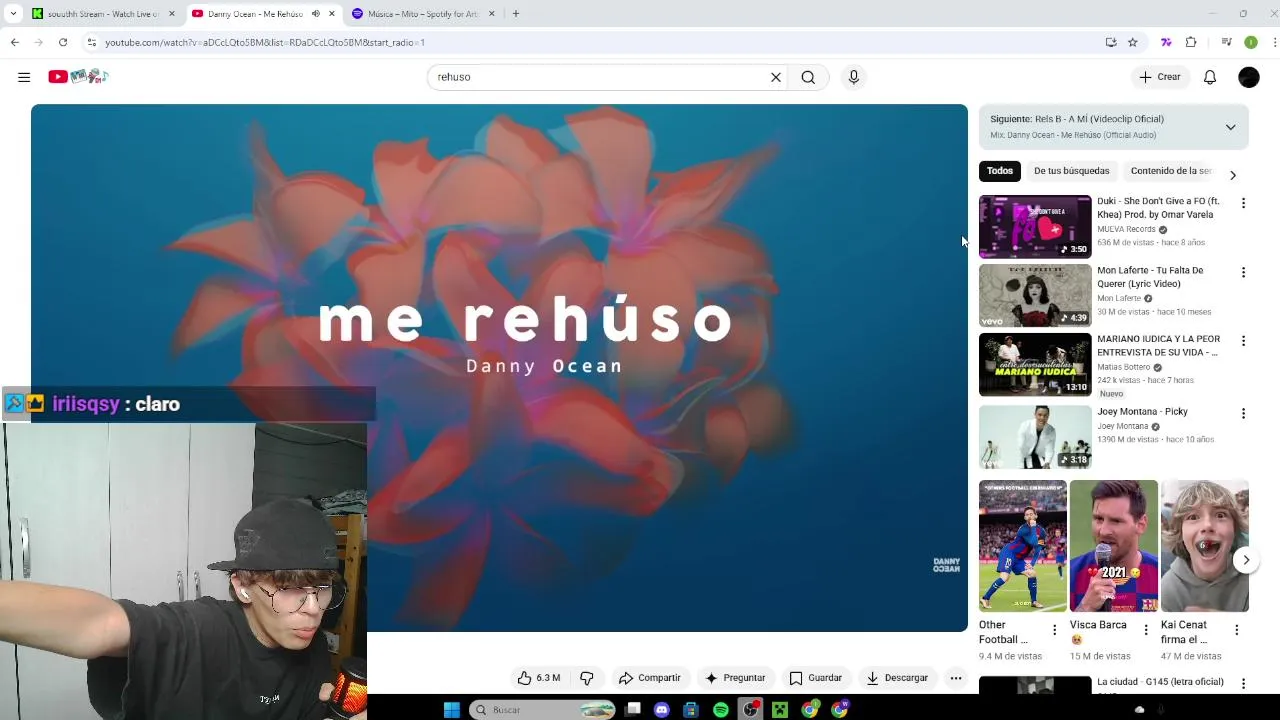Image resolution: width=1280 pixels, height=720 pixels.
Task: Open Discord from taskbar
Action: pyautogui.click(x=661, y=710)
